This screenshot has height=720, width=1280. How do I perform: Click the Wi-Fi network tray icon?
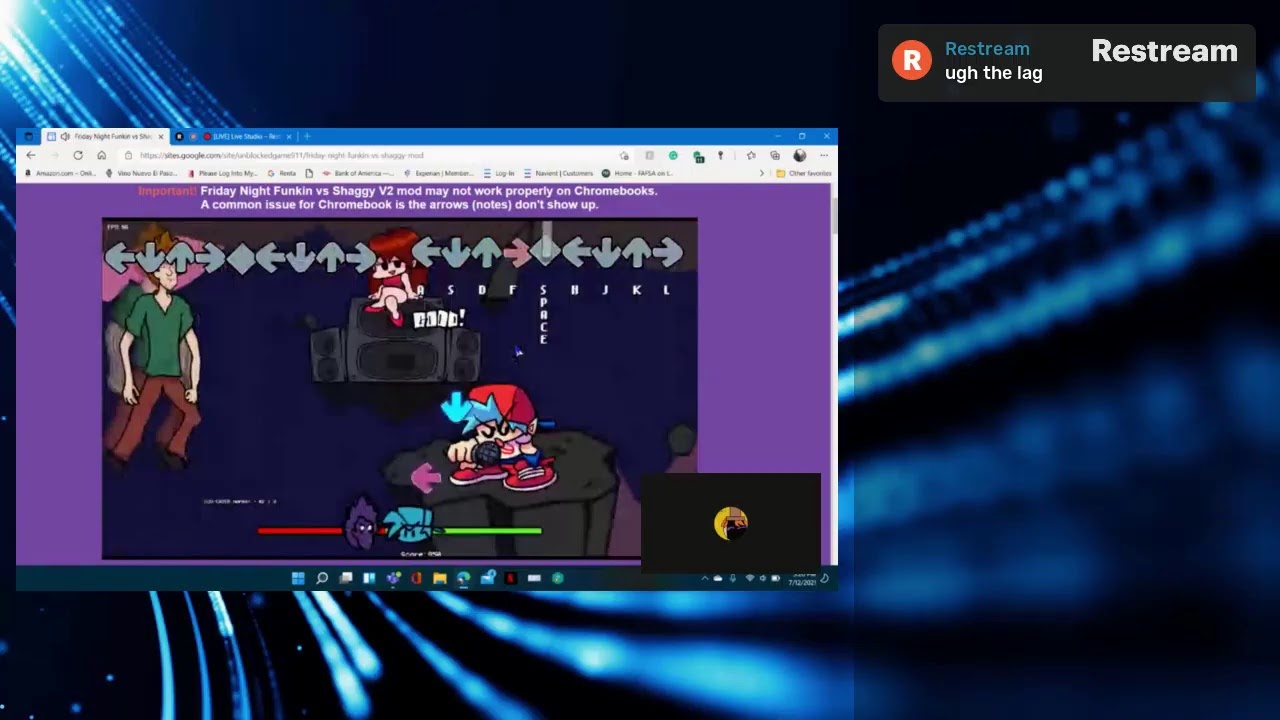(749, 578)
